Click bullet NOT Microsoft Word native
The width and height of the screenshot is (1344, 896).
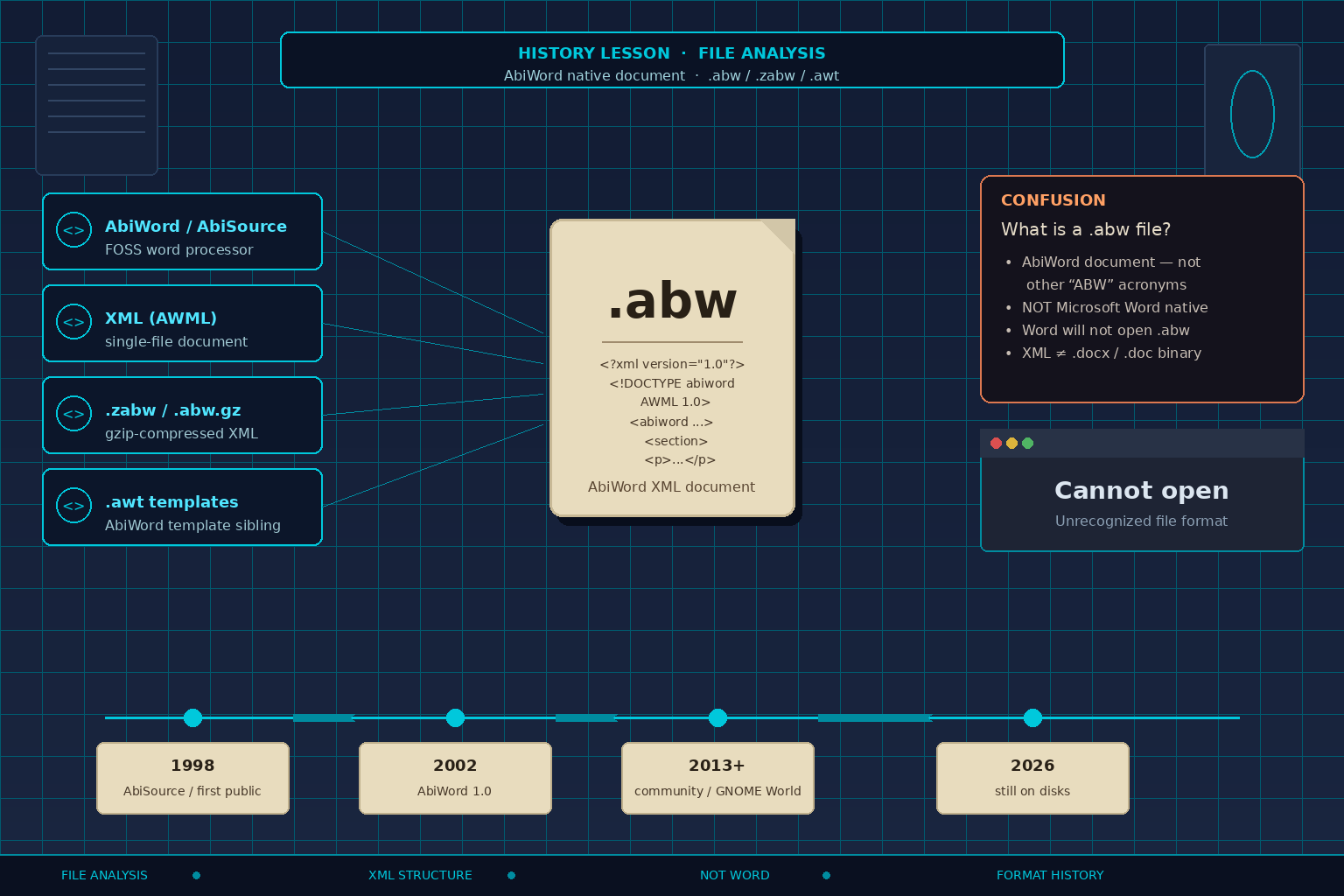tap(1115, 307)
